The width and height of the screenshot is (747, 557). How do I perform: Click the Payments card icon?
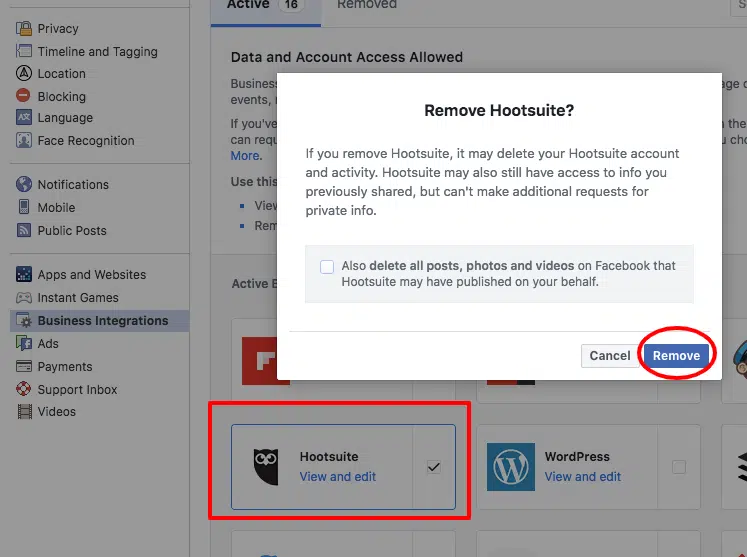pos(23,366)
